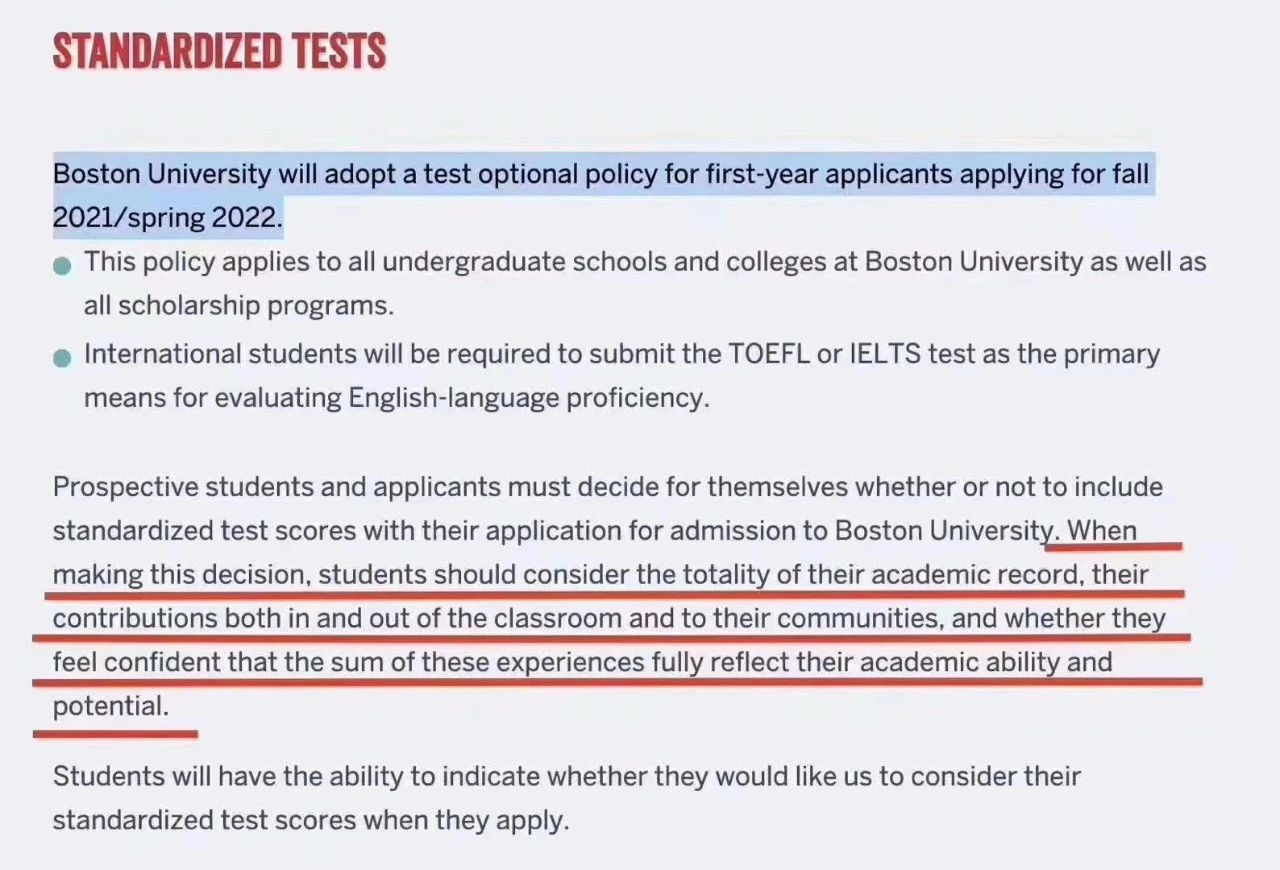Click "Prospective students and applicants" text

pyautogui.click(x=275, y=487)
